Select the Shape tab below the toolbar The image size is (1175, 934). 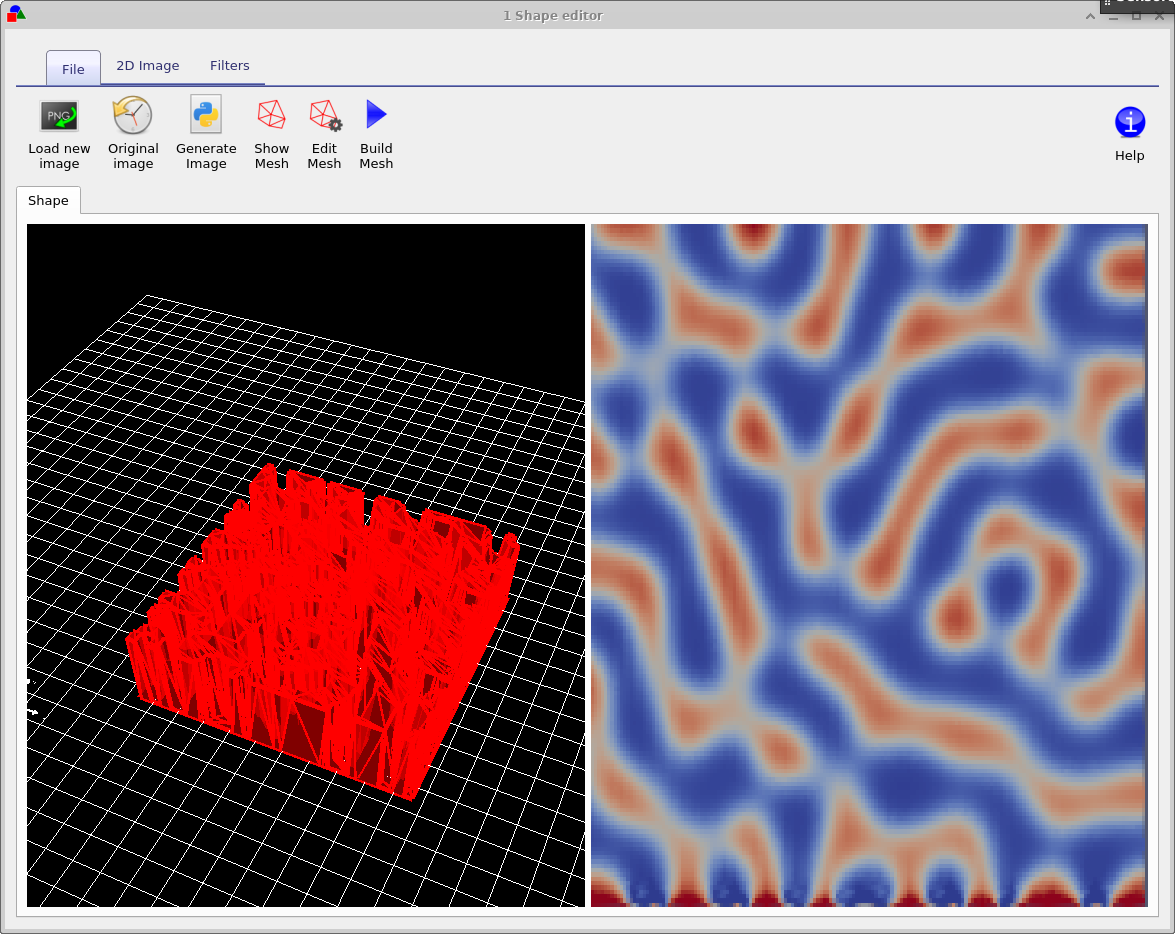(x=48, y=200)
